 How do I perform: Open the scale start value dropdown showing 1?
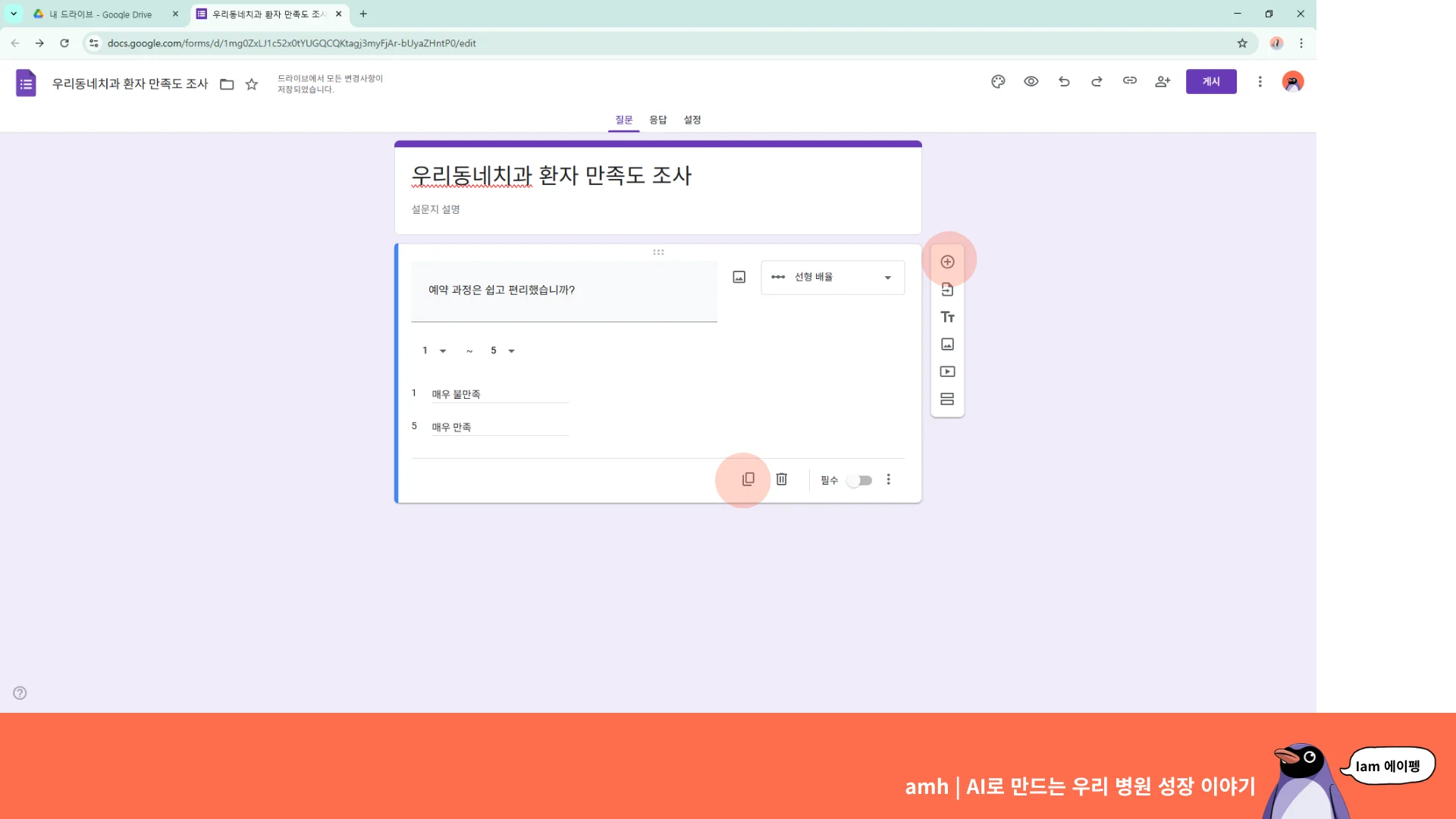(x=434, y=350)
